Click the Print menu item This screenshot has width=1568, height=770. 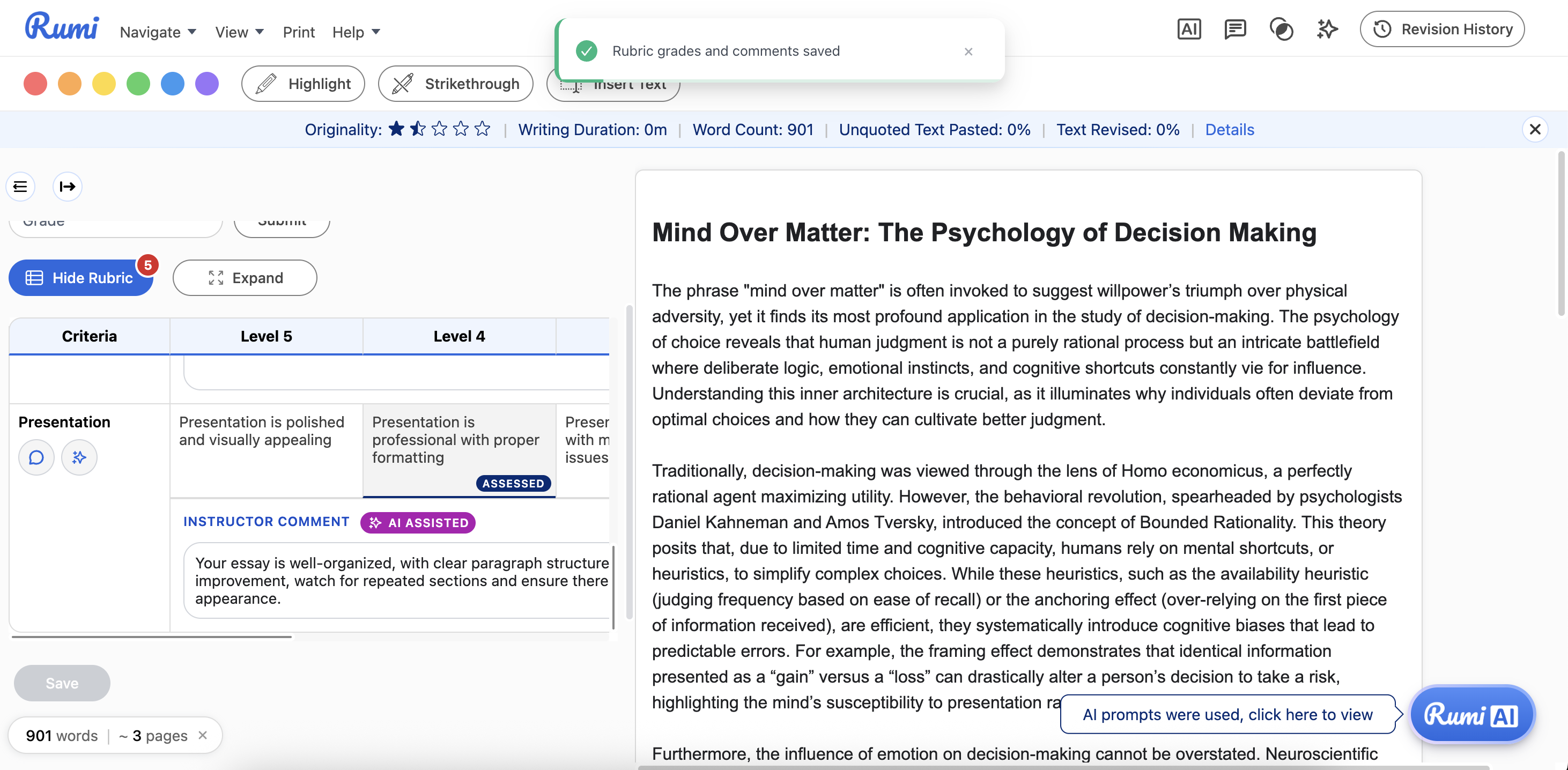point(298,32)
